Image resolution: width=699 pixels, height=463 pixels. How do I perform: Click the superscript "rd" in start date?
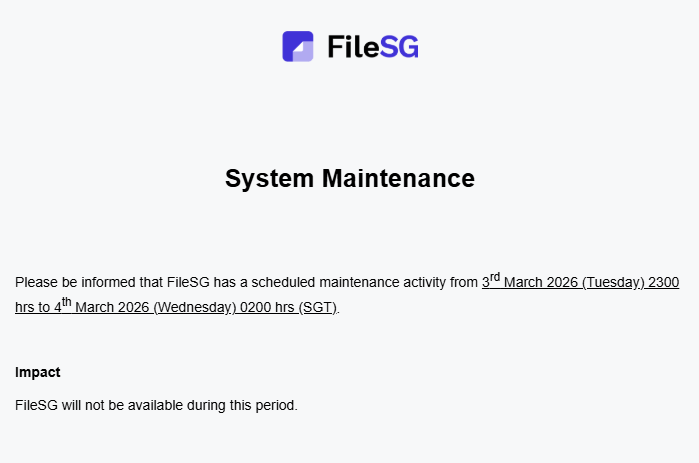[495, 278]
